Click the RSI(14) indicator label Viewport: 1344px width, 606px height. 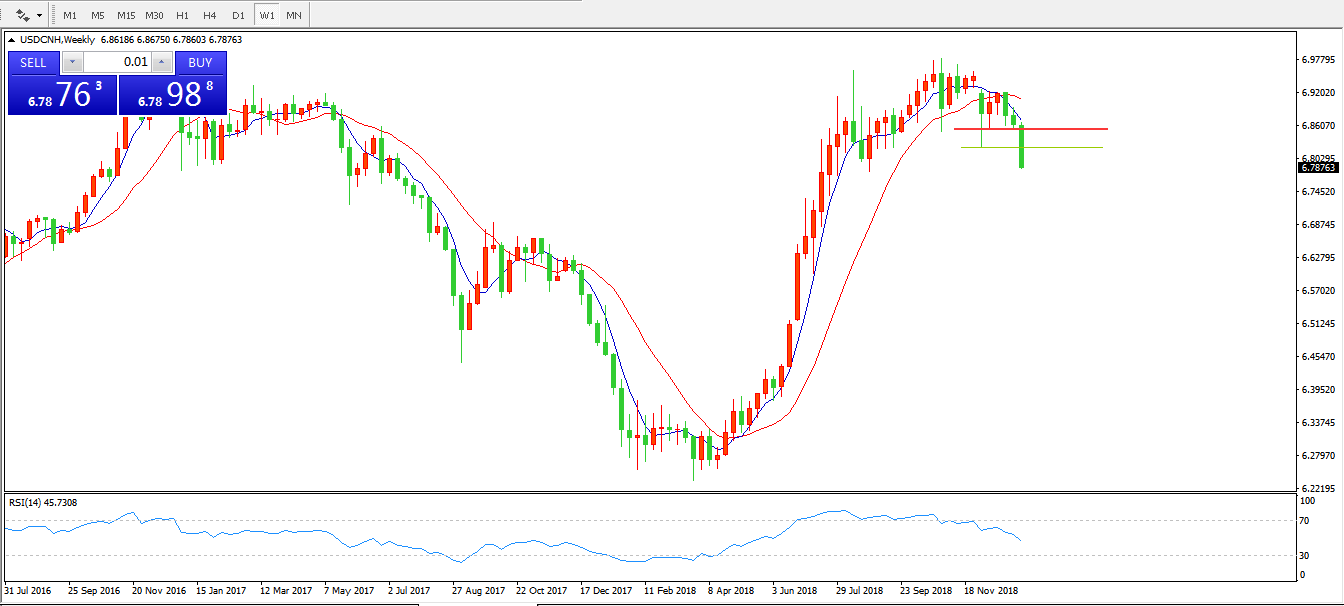(x=43, y=503)
